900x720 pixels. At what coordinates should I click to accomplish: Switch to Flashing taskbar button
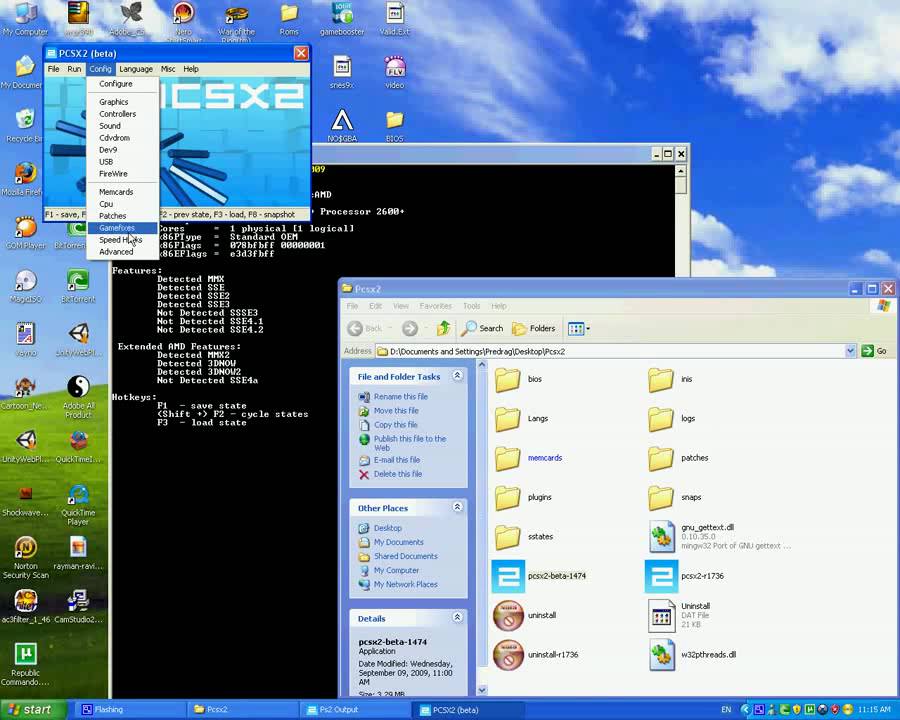(x=131, y=710)
